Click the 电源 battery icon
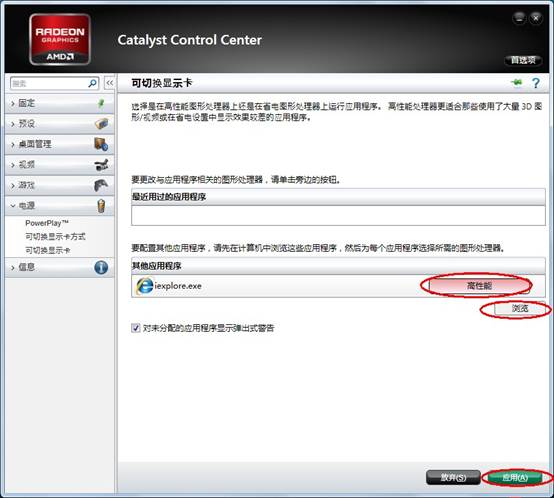The width and height of the screenshot is (554, 498). [x=101, y=206]
